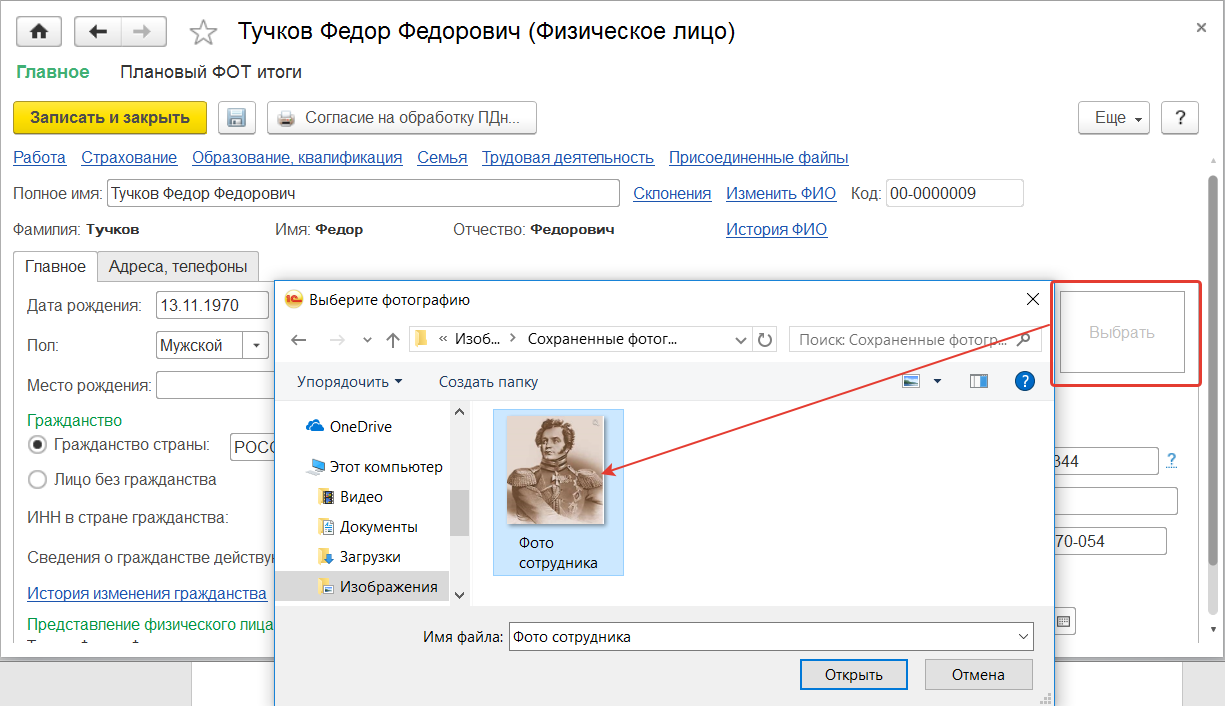Open the "Страхование" link

(129, 157)
